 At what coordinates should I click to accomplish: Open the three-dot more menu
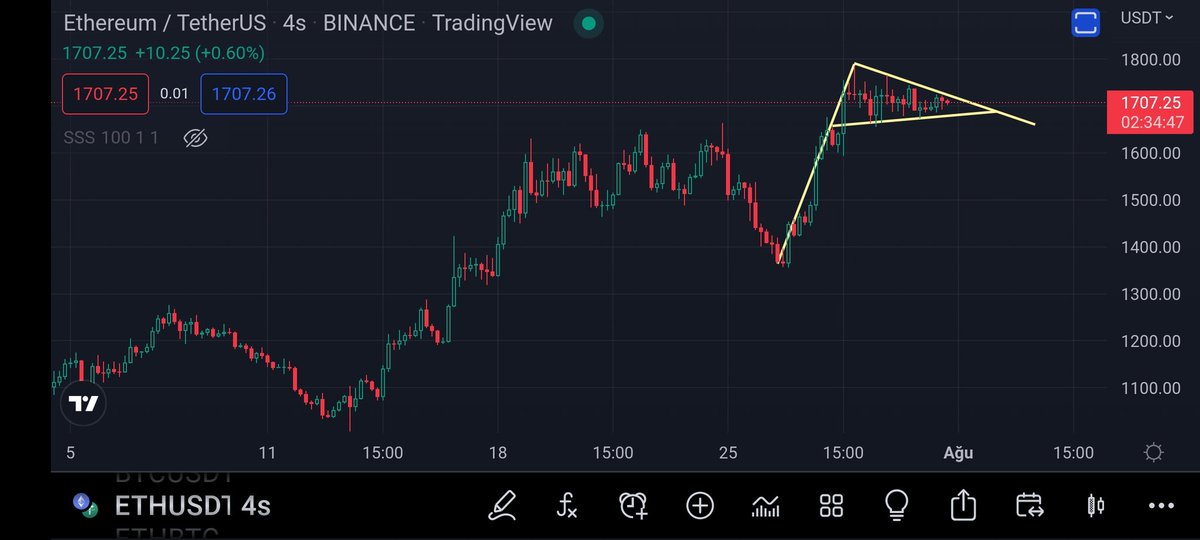[x=1161, y=506]
